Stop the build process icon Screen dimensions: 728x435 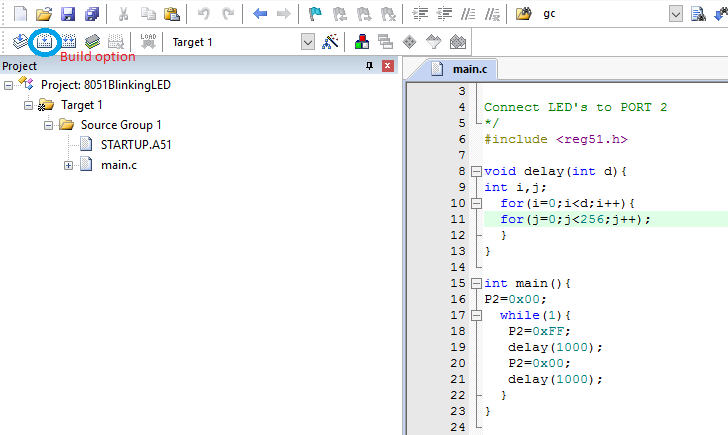116,42
